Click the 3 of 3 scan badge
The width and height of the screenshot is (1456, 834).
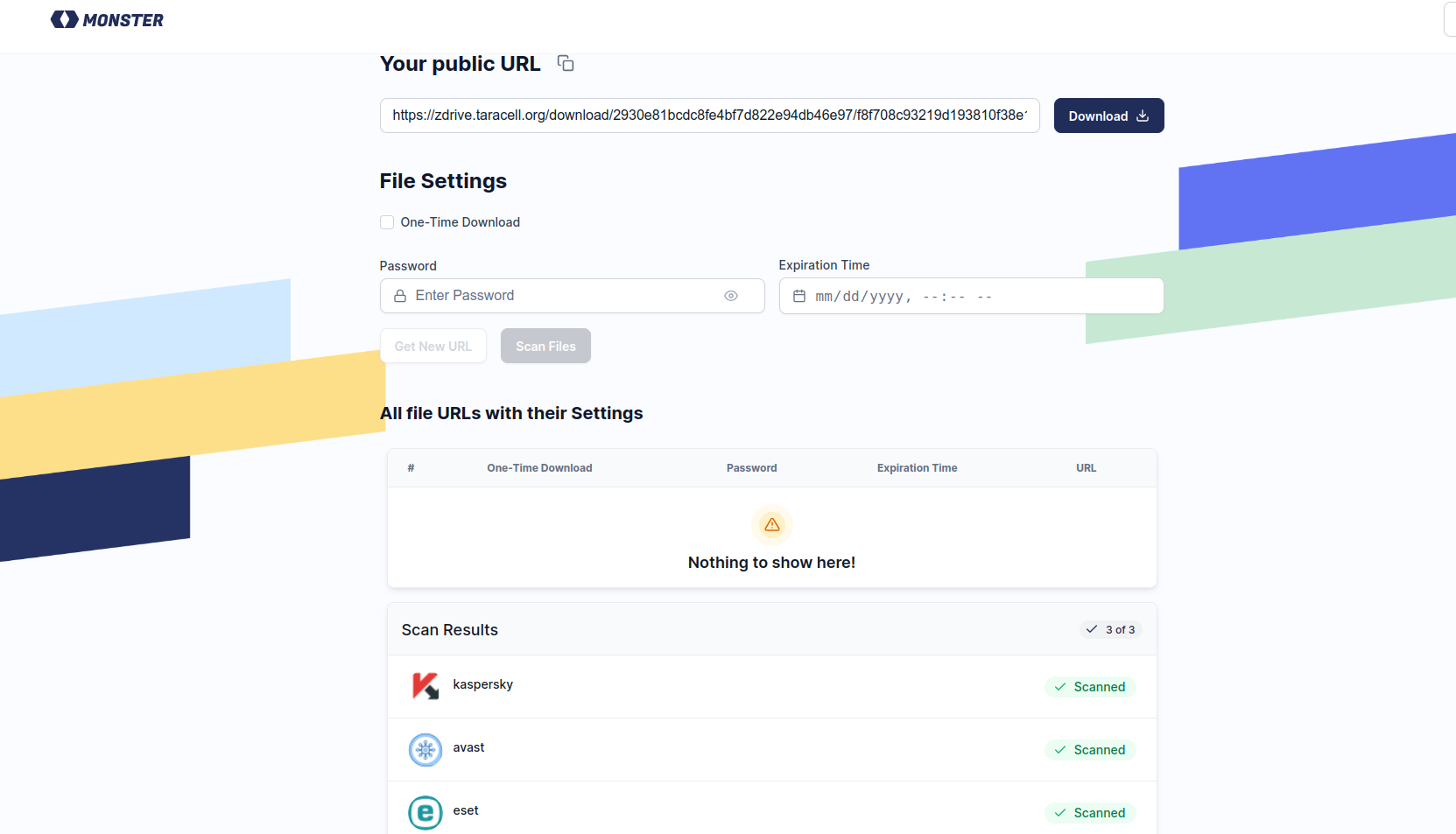1110,629
